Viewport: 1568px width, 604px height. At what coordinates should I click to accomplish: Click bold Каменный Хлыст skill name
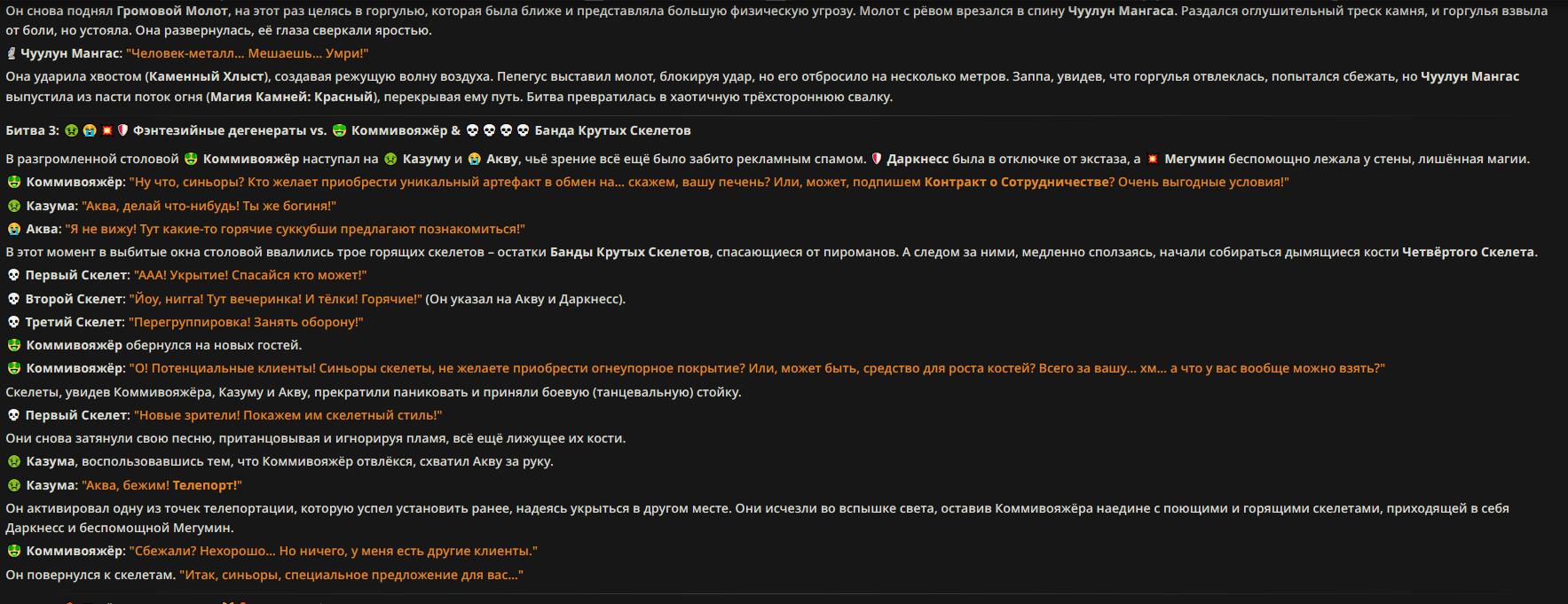(x=206, y=76)
